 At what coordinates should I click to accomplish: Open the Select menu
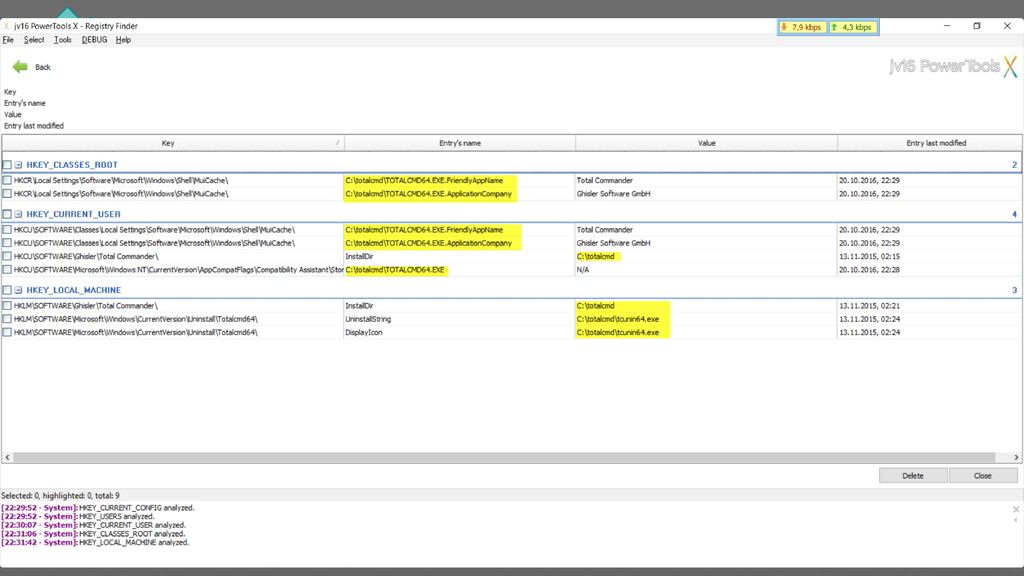point(34,40)
